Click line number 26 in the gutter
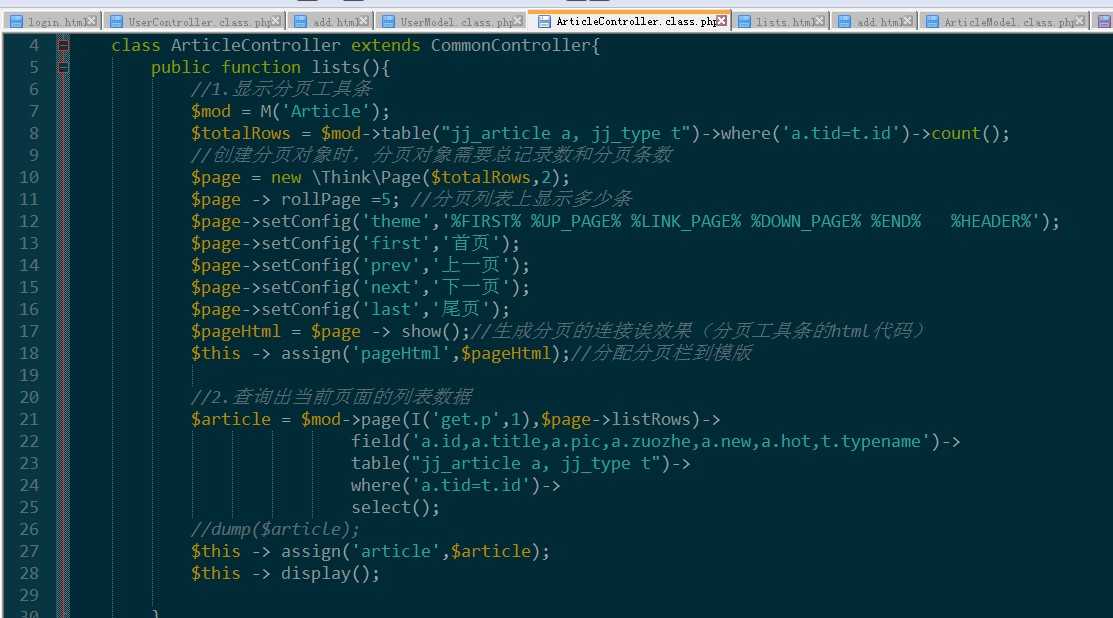The image size is (1113, 618). click(x=29, y=529)
